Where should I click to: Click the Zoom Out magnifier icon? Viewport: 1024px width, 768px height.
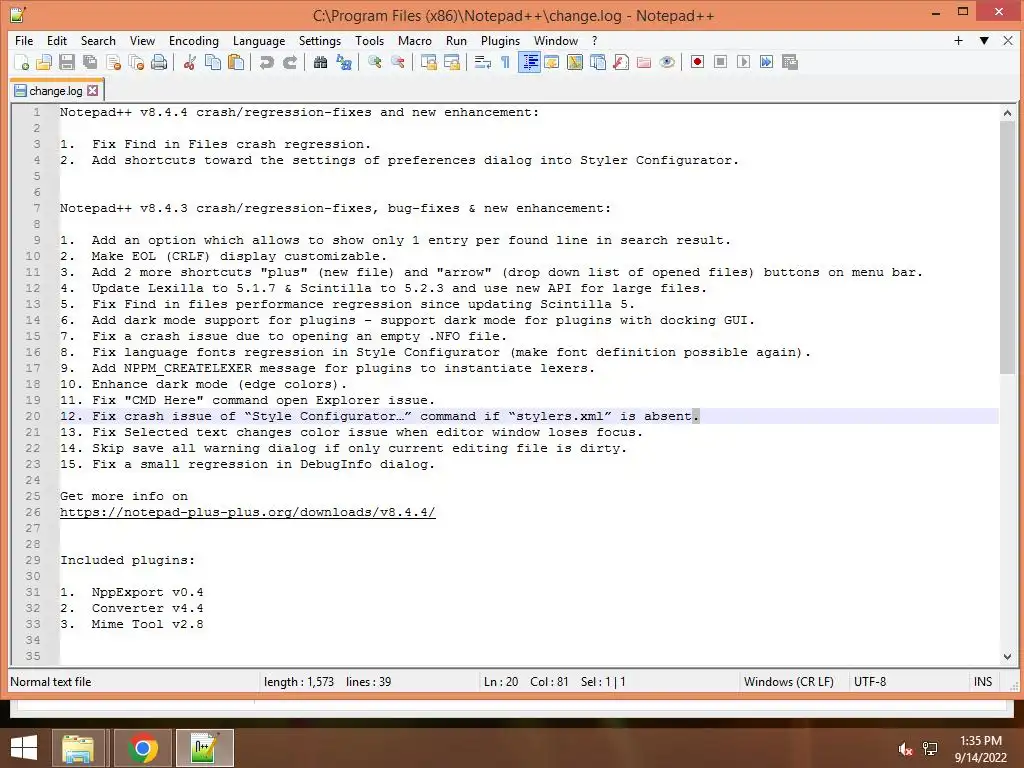click(x=397, y=62)
